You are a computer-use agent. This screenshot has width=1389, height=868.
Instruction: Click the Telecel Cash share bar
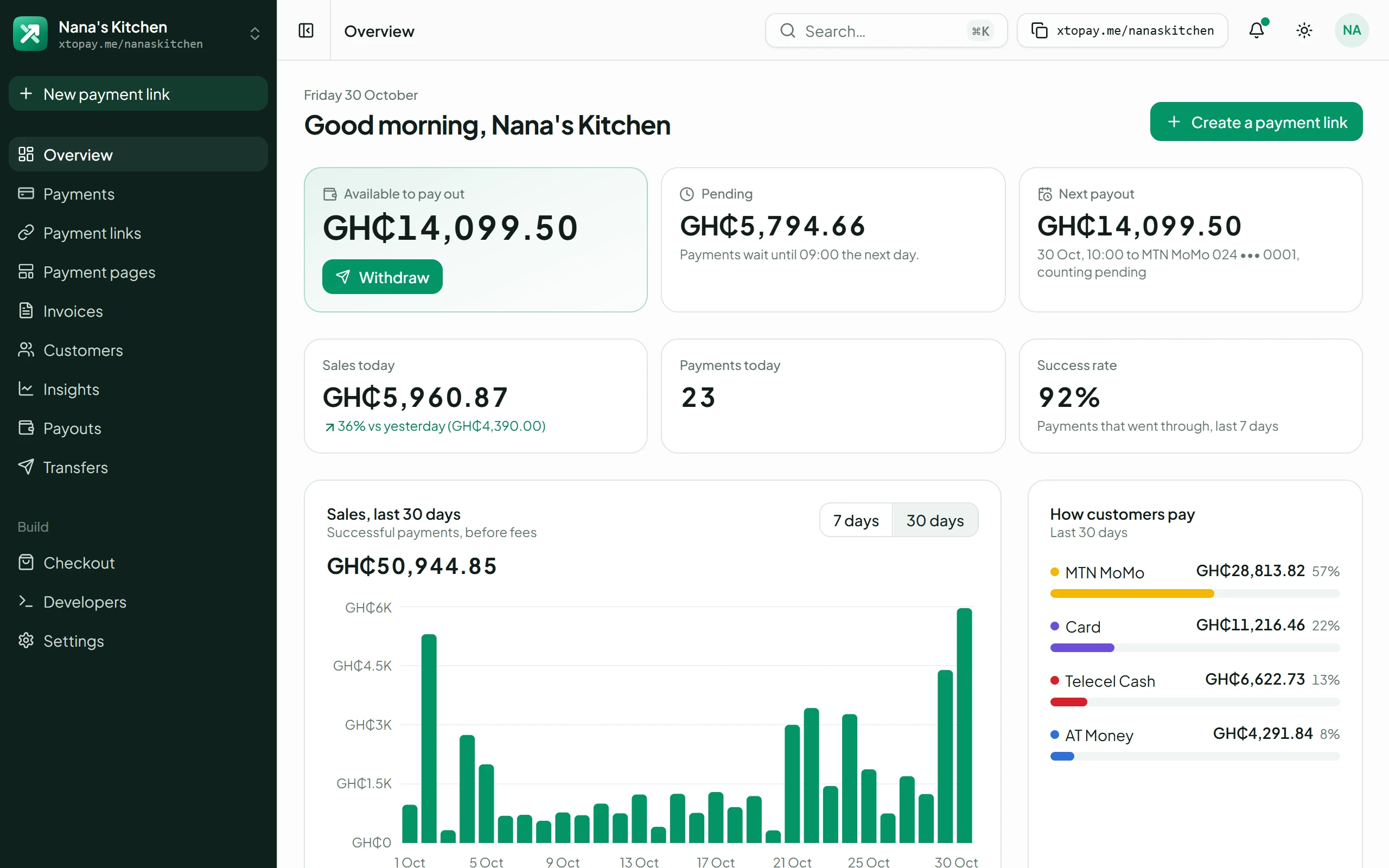tap(1194, 701)
